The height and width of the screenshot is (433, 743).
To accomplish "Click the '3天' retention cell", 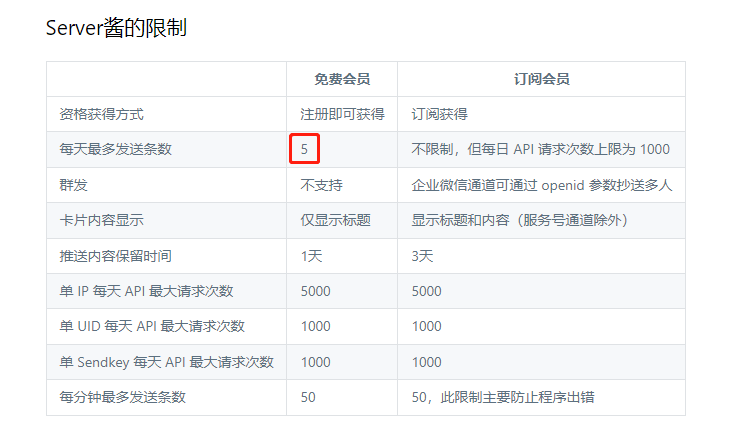I will 422,256.
